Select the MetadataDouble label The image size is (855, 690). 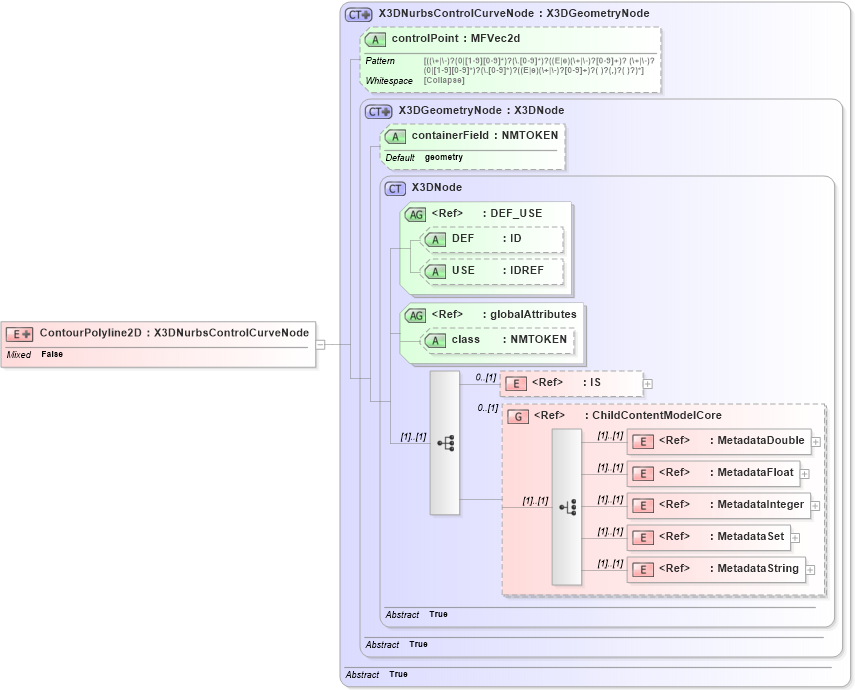731,440
